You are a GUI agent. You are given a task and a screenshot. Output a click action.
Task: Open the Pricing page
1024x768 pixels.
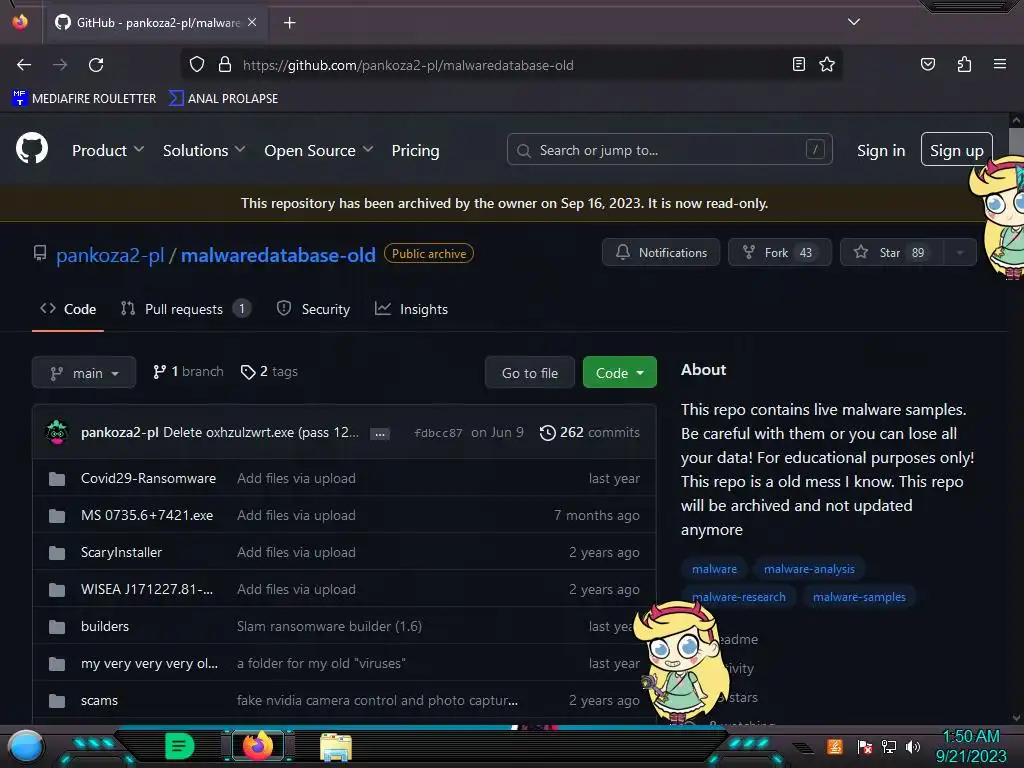(x=415, y=150)
